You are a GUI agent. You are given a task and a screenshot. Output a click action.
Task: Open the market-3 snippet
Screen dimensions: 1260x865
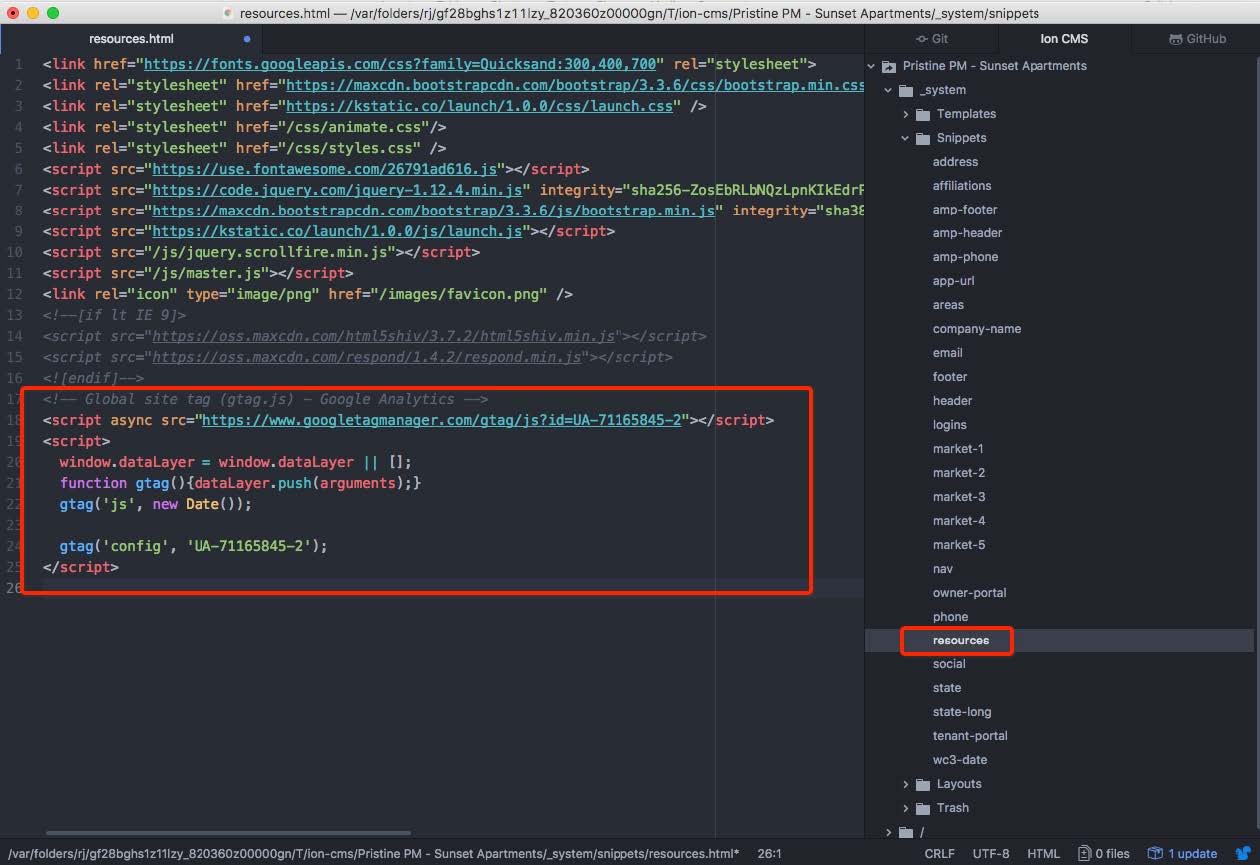pos(959,497)
